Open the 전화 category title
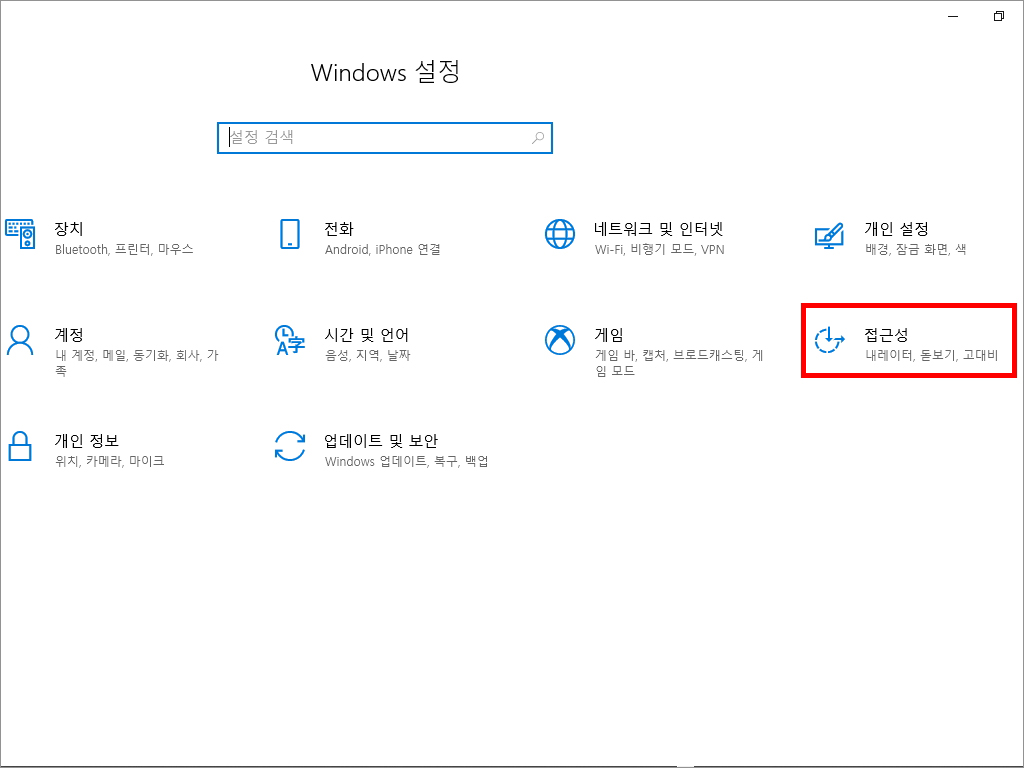1024x768 pixels. (x=339, y=229)
